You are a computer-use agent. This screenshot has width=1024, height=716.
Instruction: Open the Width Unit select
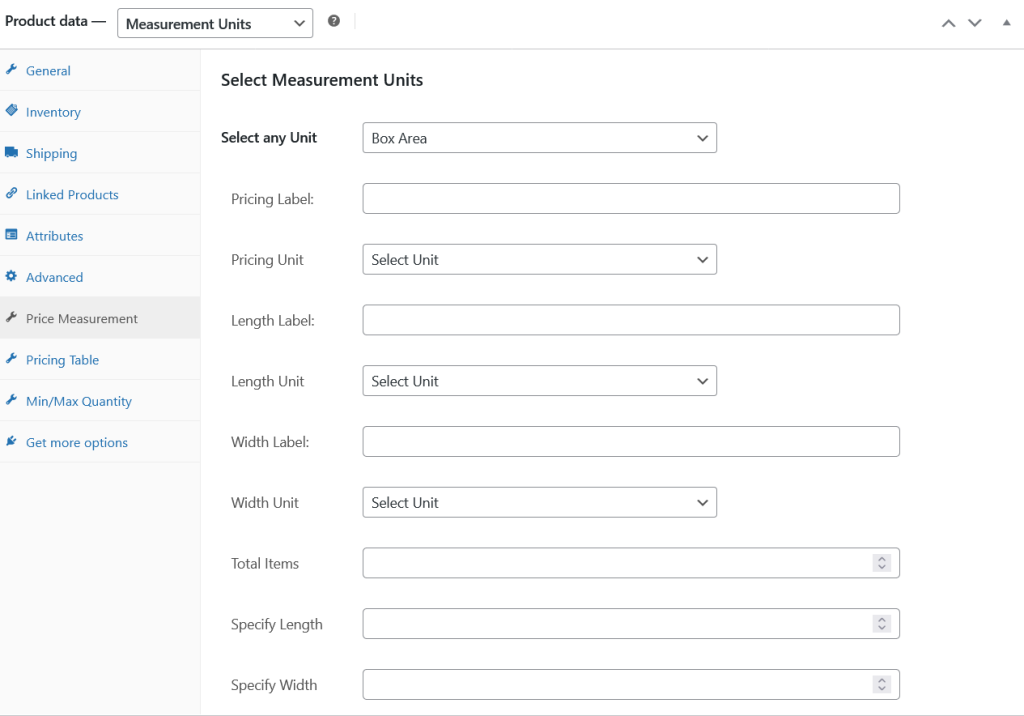(539, 503)
